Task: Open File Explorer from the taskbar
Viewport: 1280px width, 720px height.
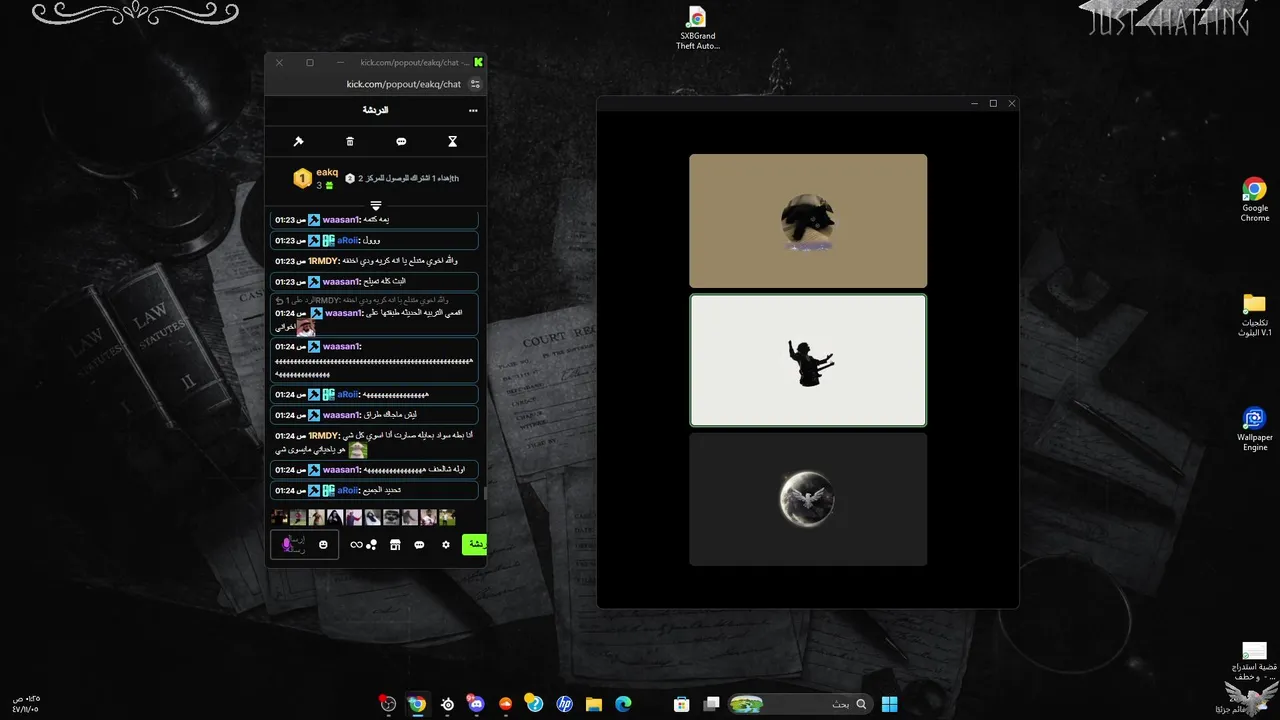Action: 594,704
